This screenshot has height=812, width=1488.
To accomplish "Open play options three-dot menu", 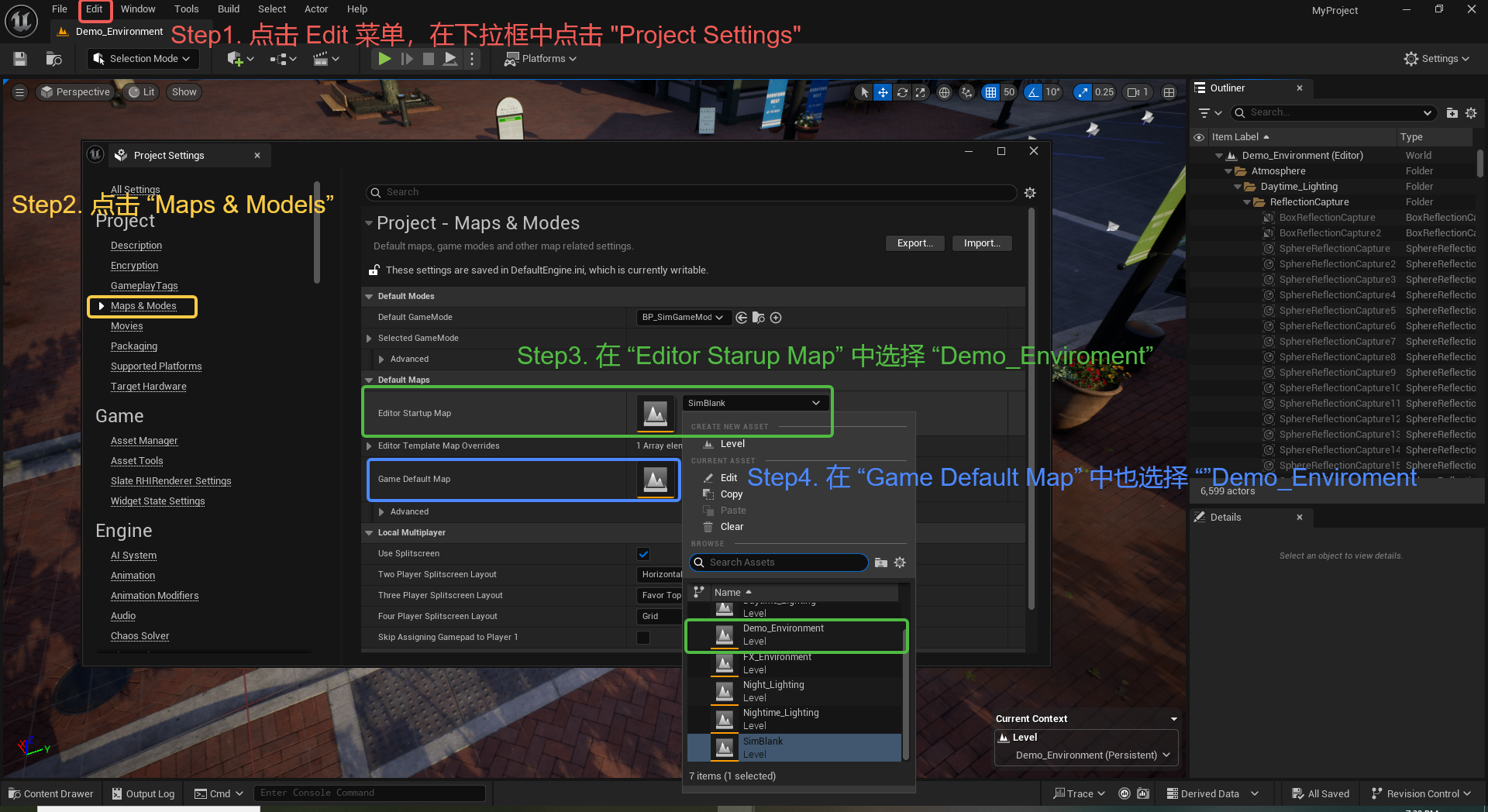I will pyautogui.click(x=472, y=59).
